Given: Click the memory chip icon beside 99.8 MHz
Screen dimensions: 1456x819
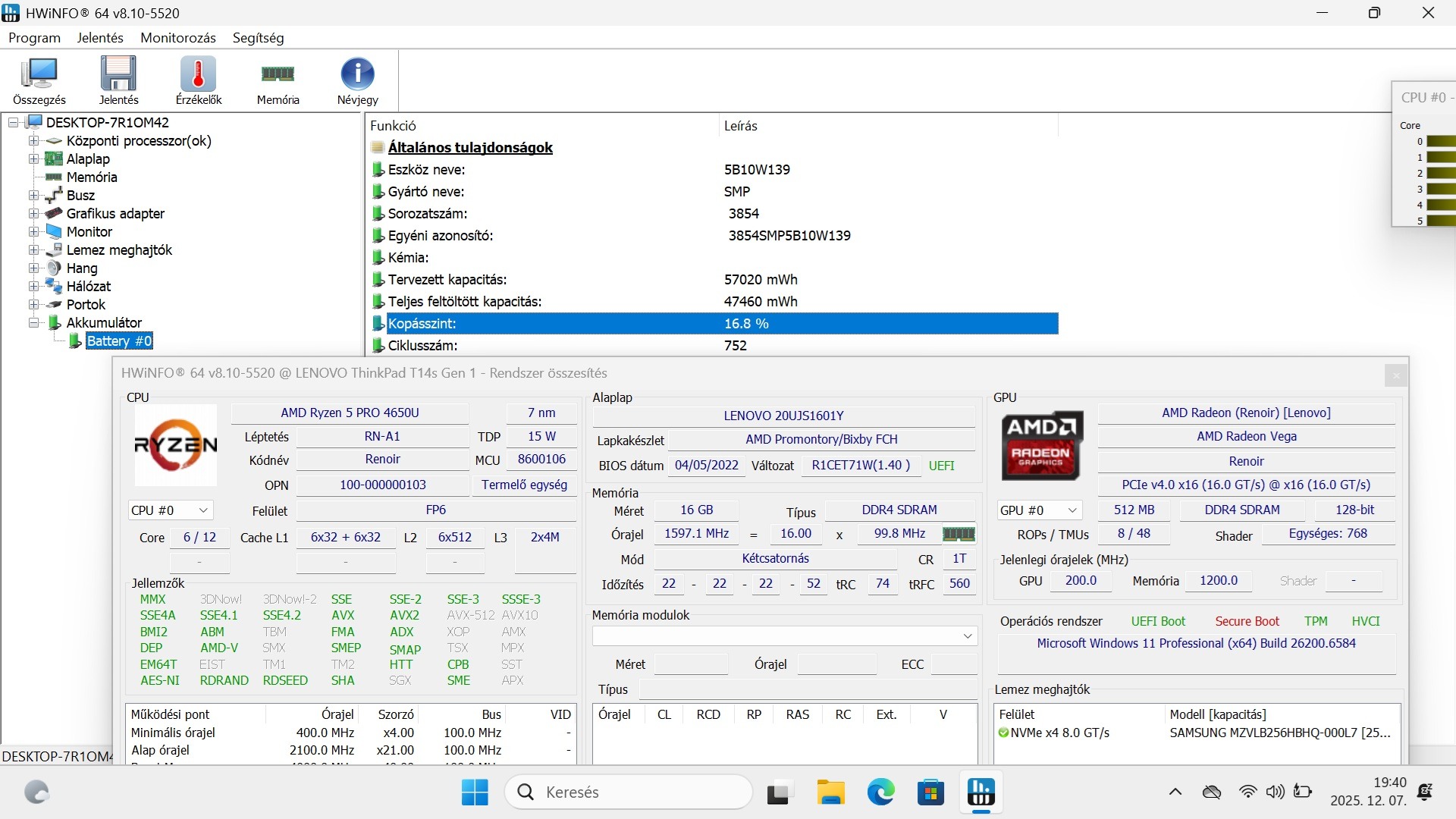Looking at the screenshot, I should click(959, 534).
